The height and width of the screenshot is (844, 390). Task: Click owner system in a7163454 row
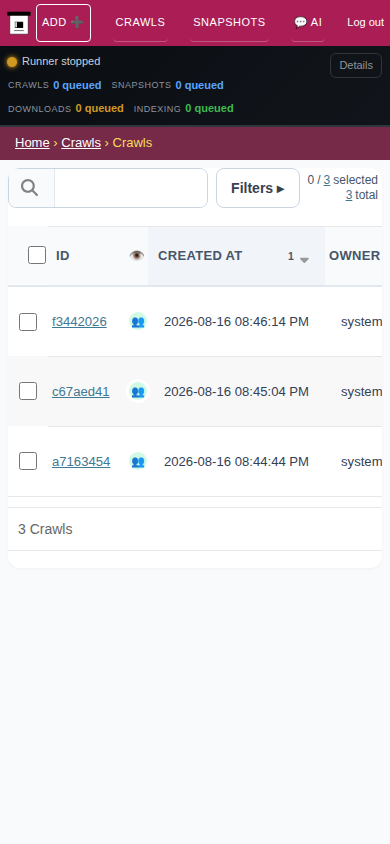point(361,462)
